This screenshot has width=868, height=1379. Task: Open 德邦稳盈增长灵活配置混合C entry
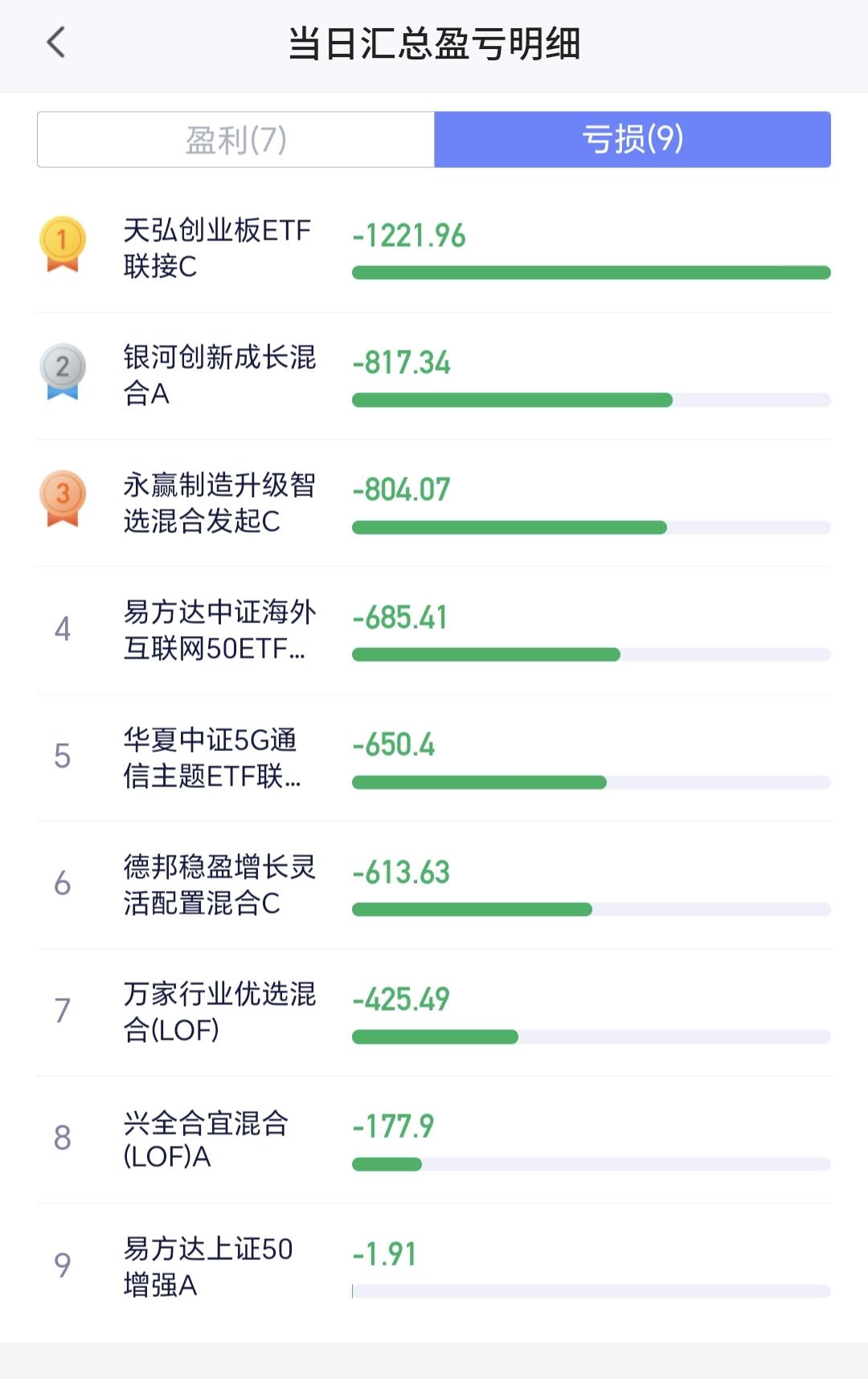click(434, 885)
